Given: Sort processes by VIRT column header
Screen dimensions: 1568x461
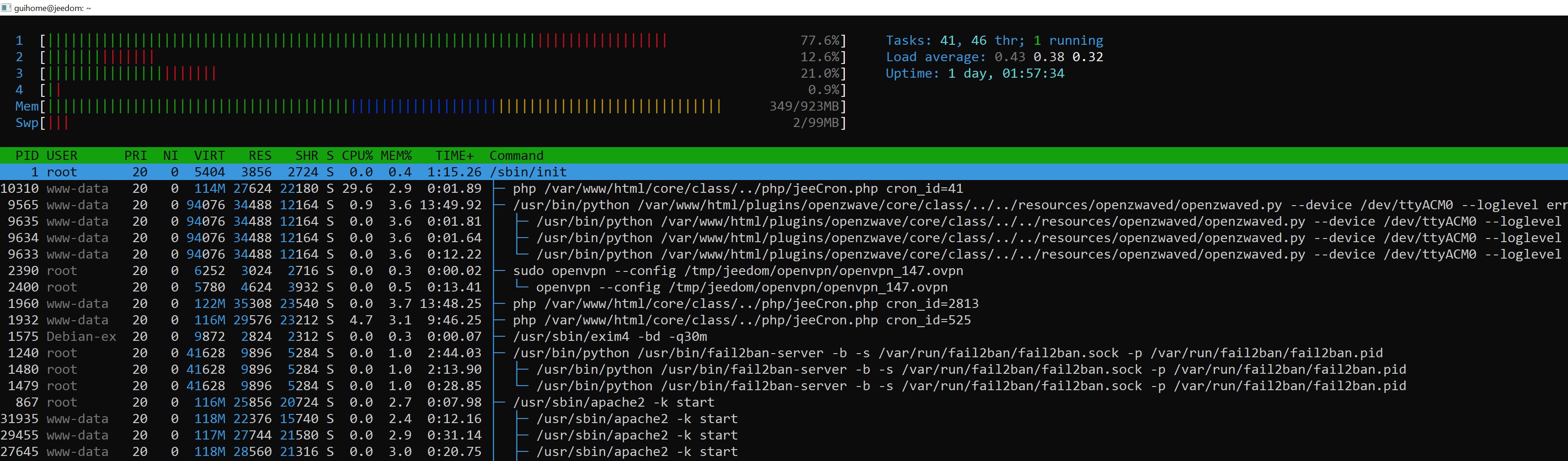Looking at the screenshot, I should pyautogui.click(x=209, y=156).
